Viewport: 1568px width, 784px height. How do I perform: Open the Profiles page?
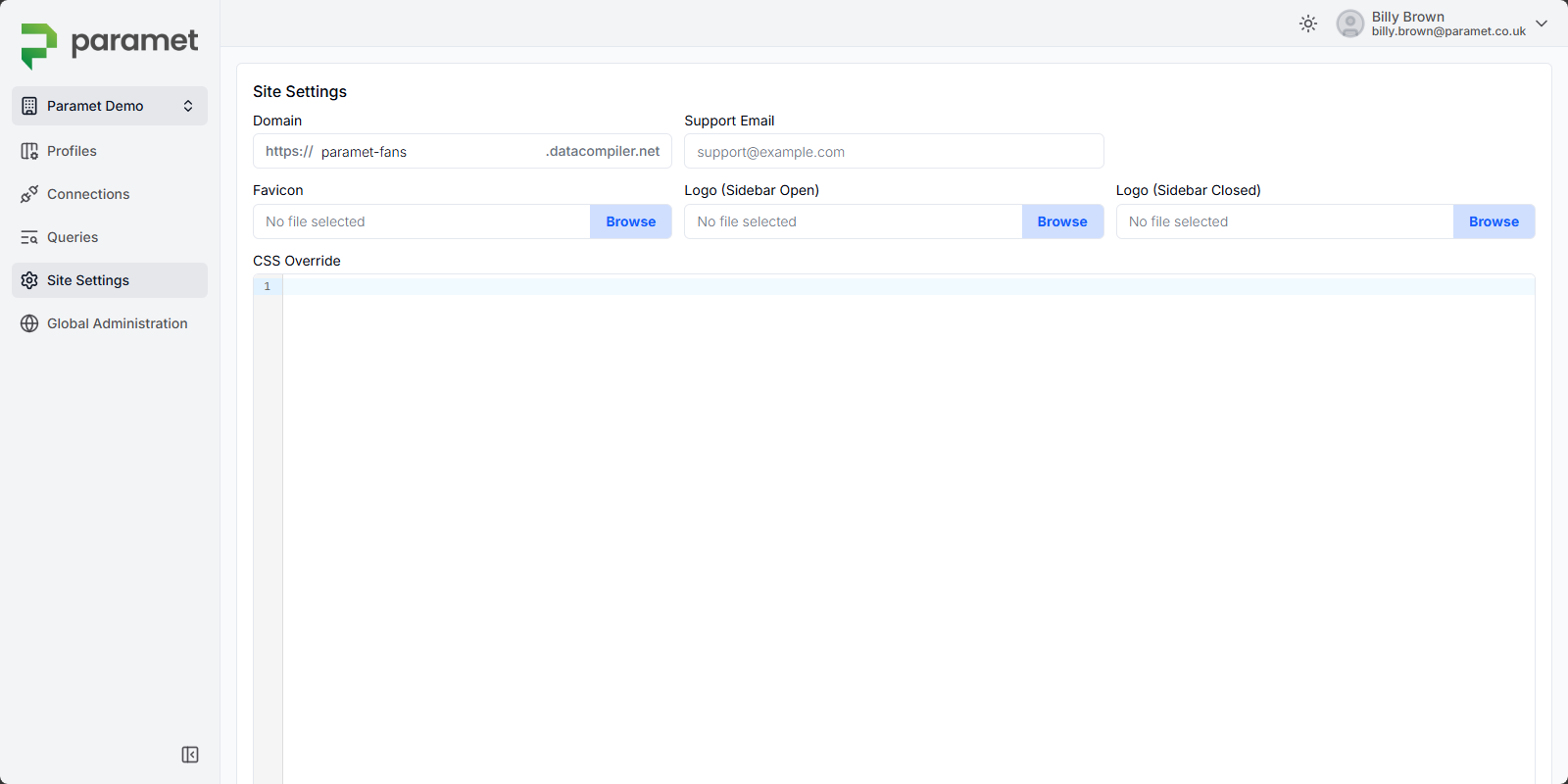[x=110, y=151]
